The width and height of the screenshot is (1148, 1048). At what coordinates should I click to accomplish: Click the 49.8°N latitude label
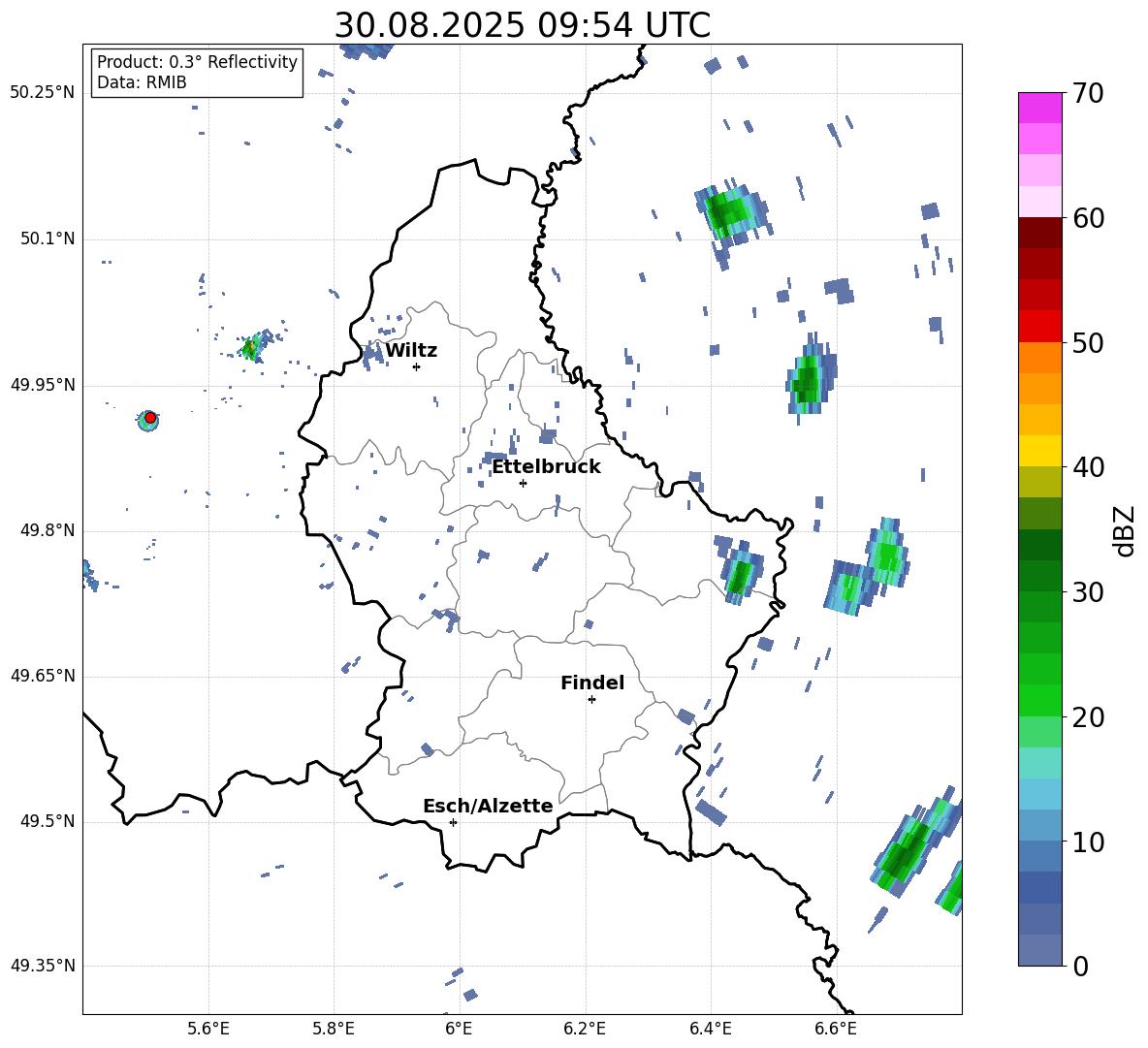click(47, 530)
